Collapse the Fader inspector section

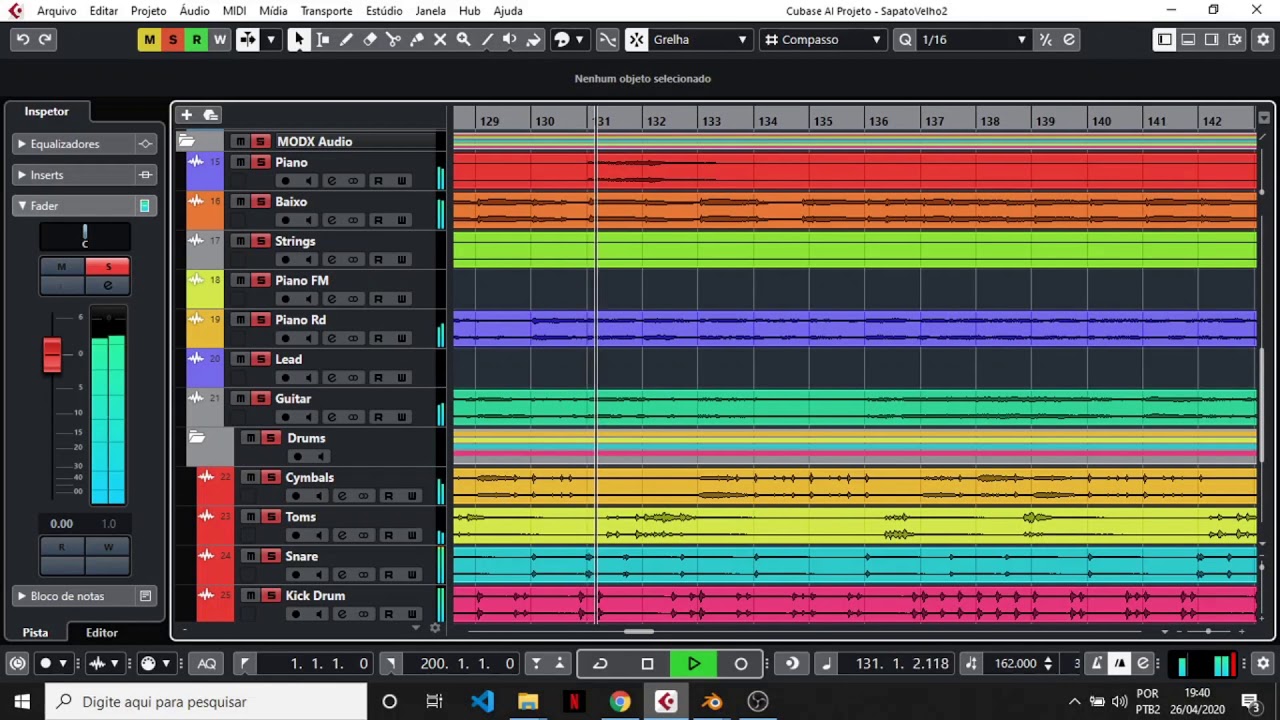pyautogui.click(x=22, y=206)
